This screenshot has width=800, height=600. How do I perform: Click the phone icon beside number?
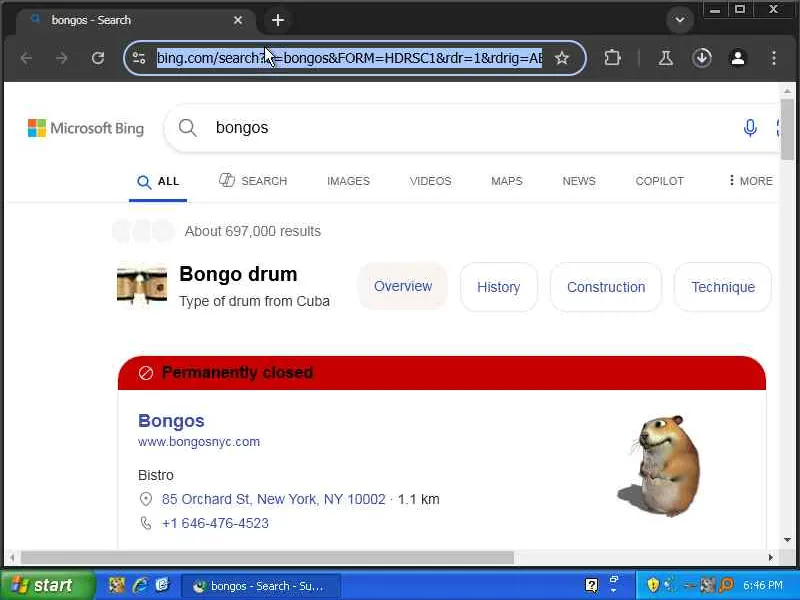(146, 523)
